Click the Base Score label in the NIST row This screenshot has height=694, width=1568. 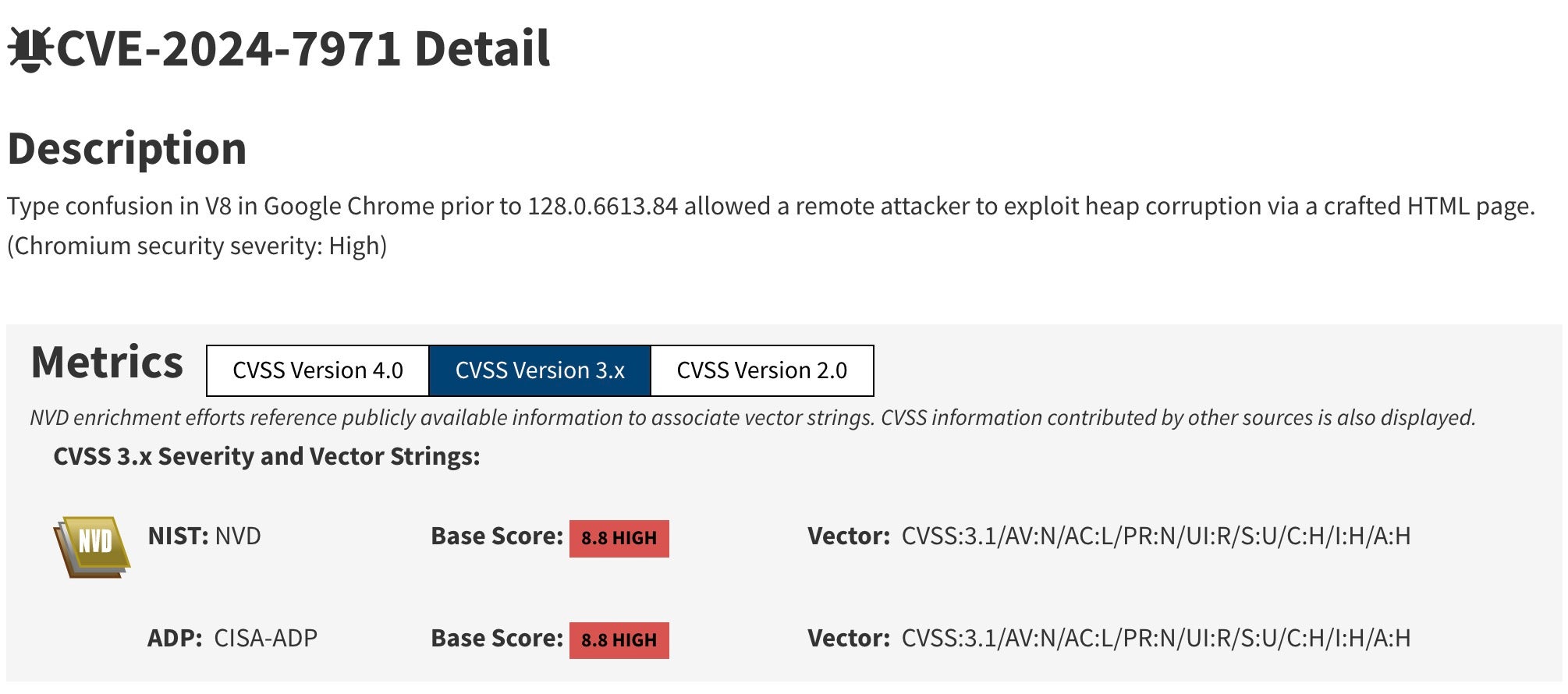click(497, 536)
